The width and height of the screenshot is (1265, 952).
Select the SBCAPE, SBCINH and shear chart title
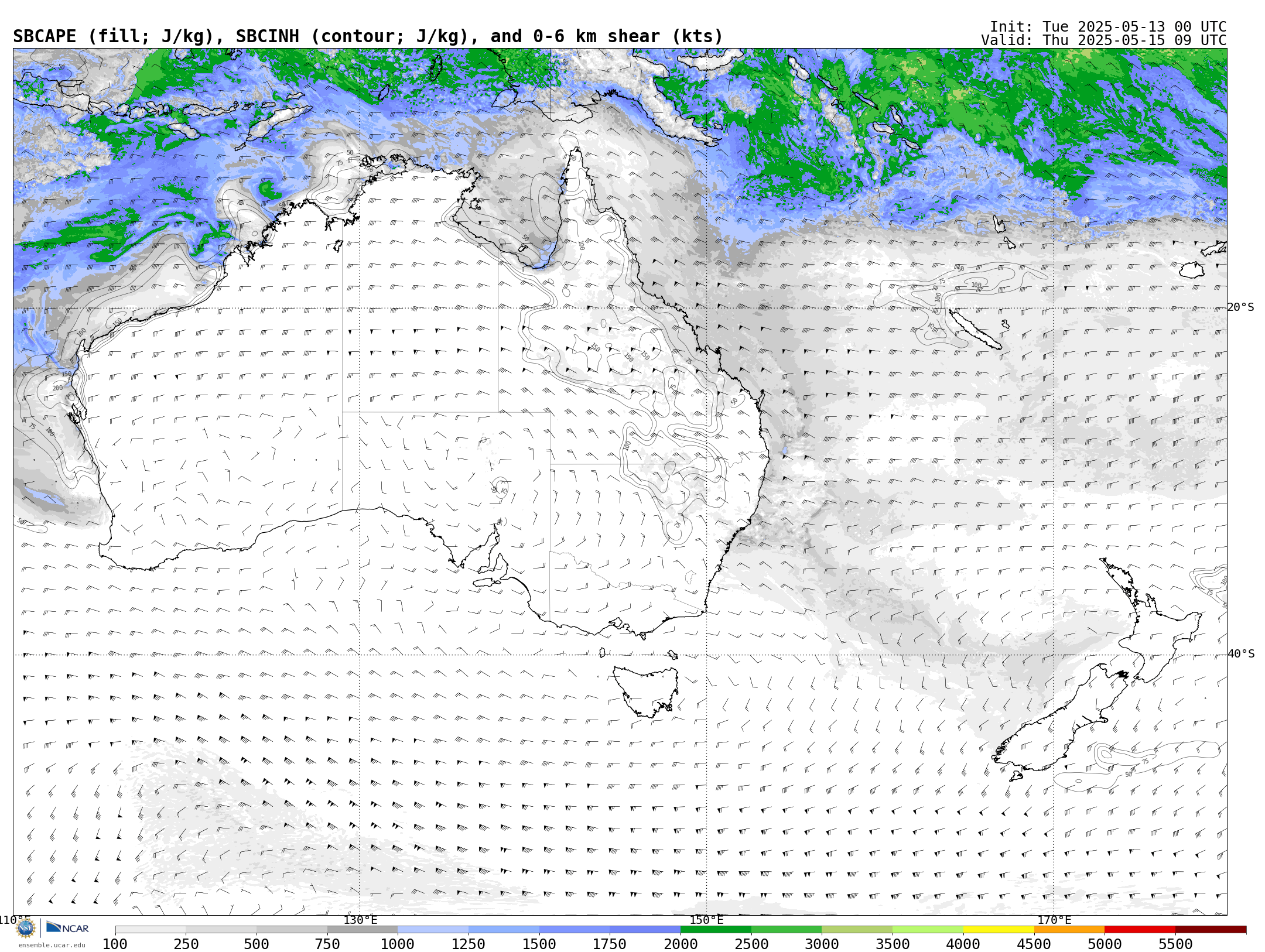click(x=368, y=36)
